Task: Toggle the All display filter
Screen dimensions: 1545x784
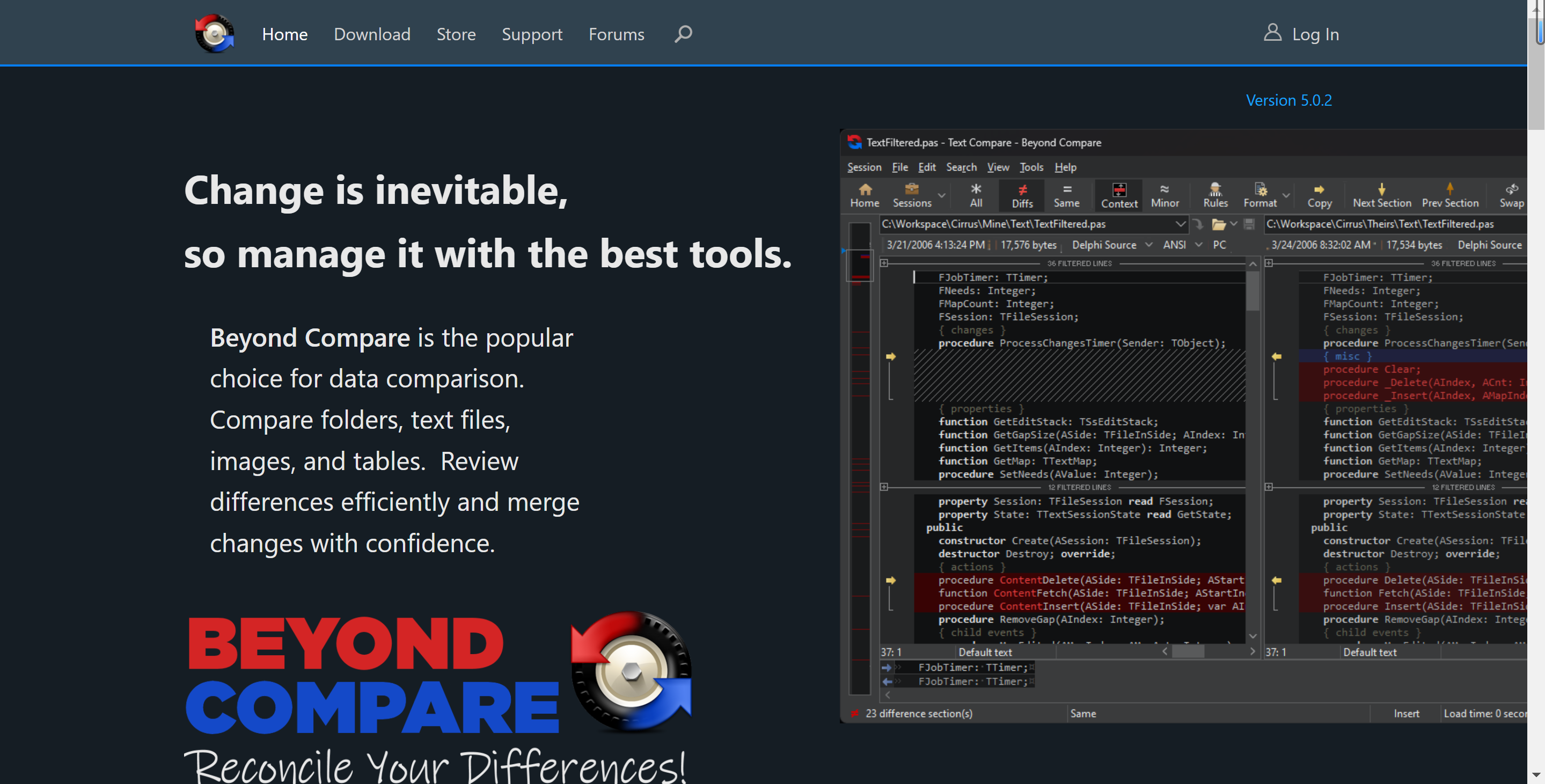Action: tap(976, 195)
